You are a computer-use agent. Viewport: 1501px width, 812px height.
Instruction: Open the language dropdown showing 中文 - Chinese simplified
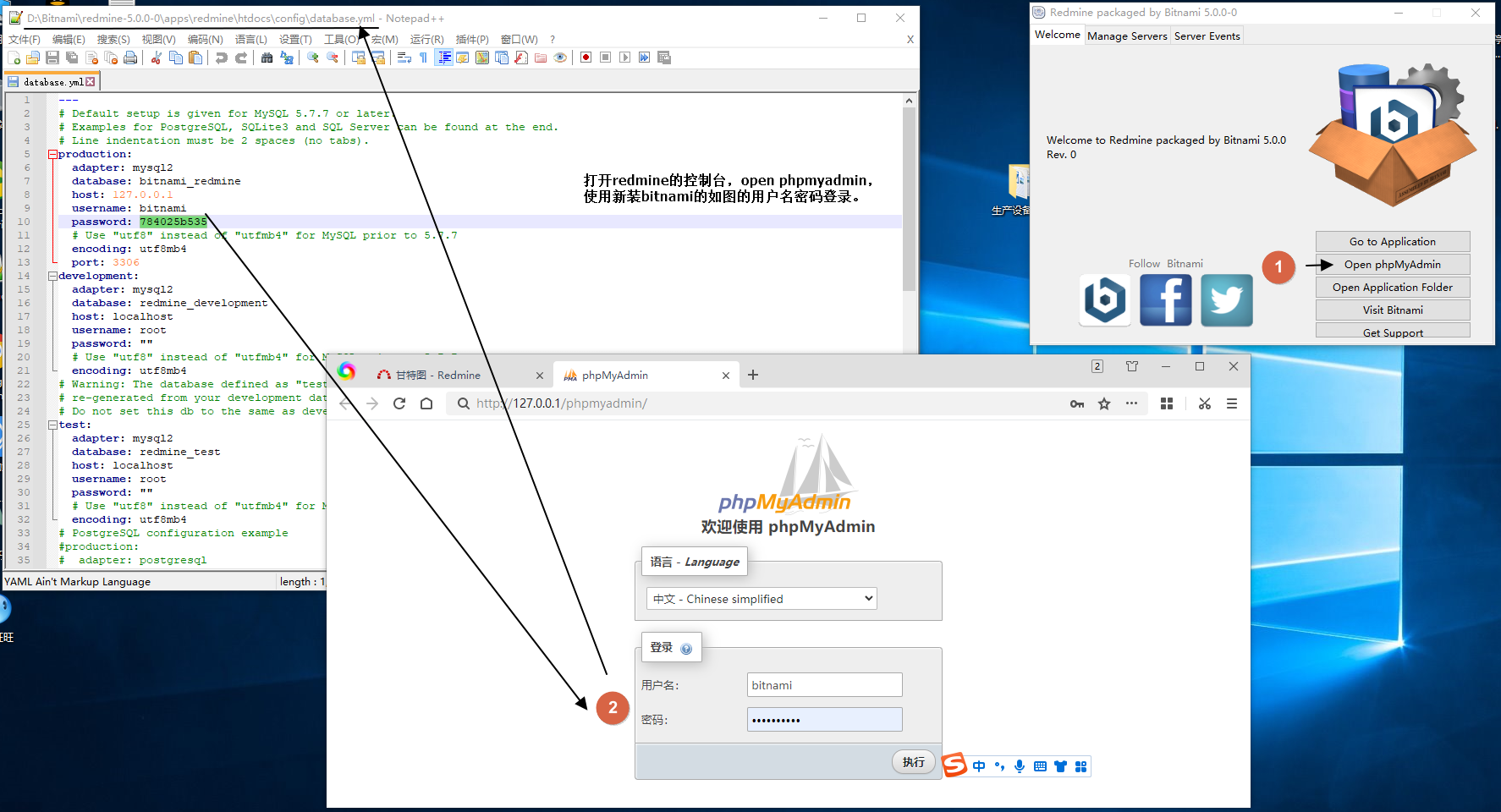point(761,598)
